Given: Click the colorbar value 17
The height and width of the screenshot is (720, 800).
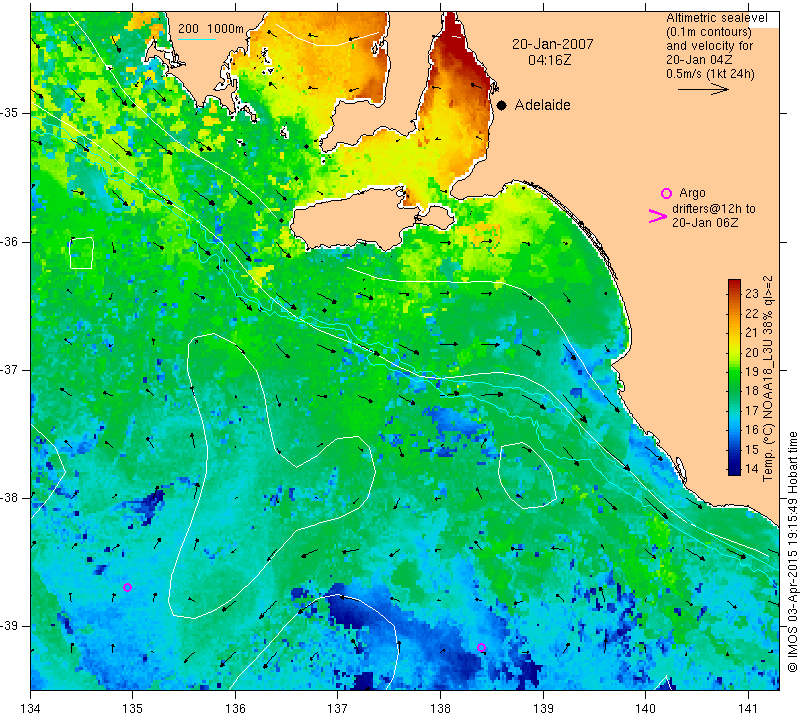Looking at the screenshot, I should [752, 410].
